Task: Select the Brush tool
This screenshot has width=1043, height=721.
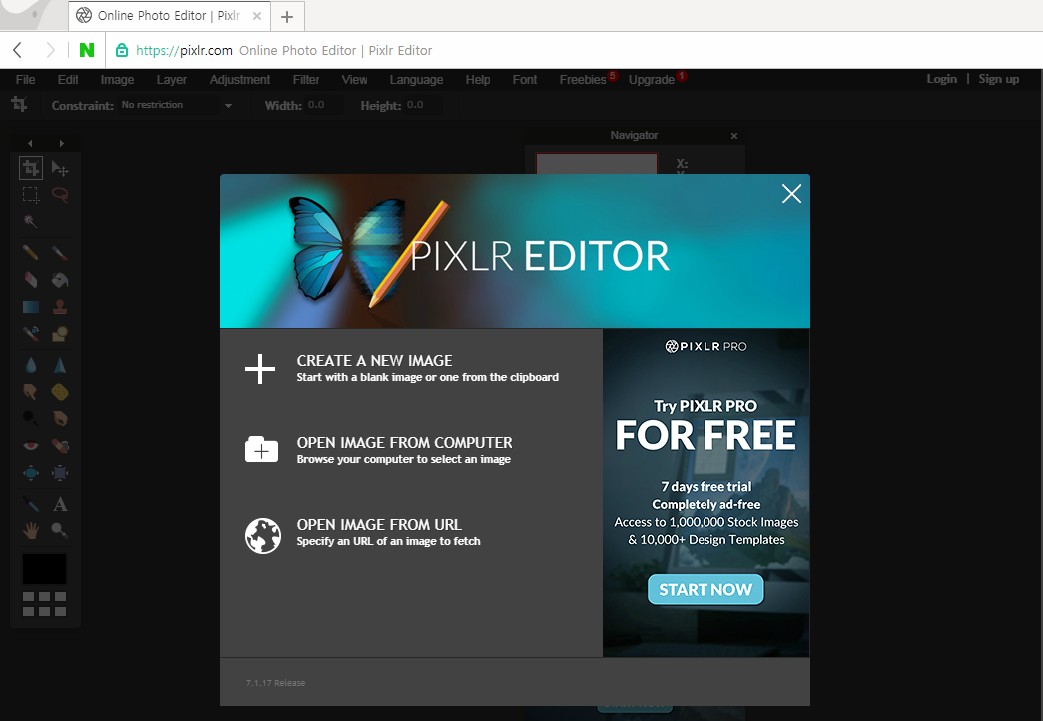Action: [x=60, y=253]
